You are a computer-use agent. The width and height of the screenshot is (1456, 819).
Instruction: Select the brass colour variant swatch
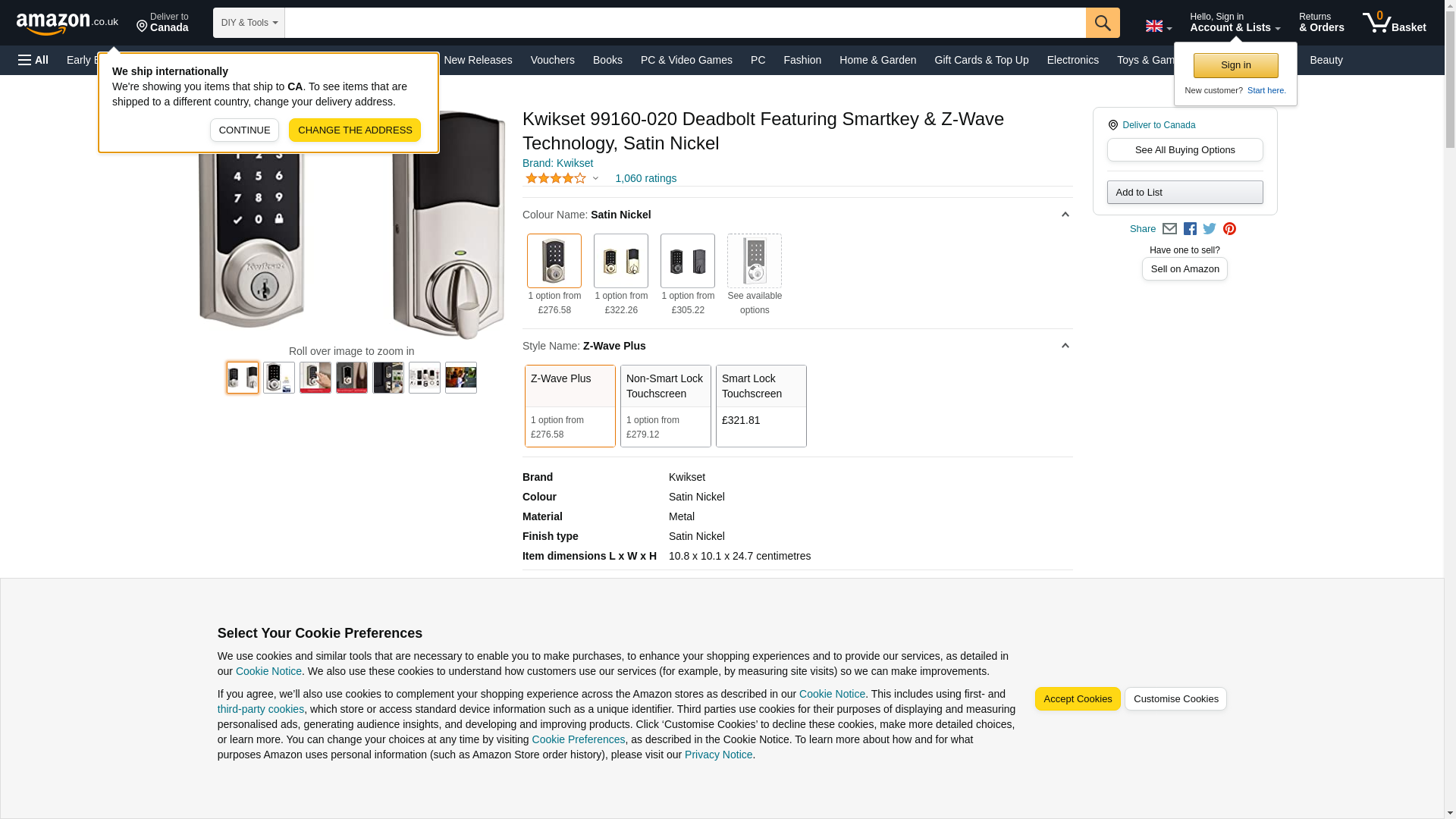(x=621, y=261)
